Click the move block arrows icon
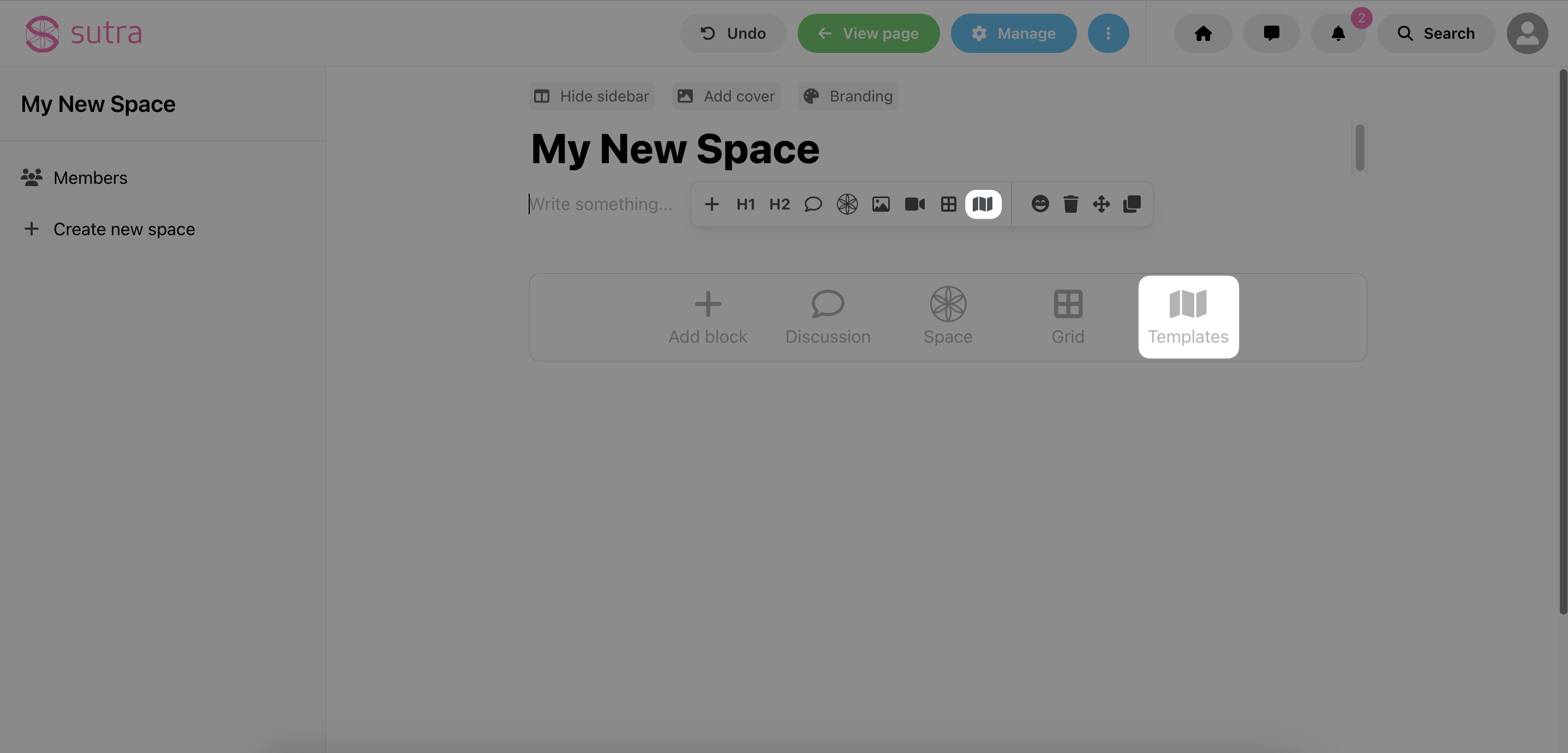The height and width of the screenshot is (753, 1568). click(1101, 204)
